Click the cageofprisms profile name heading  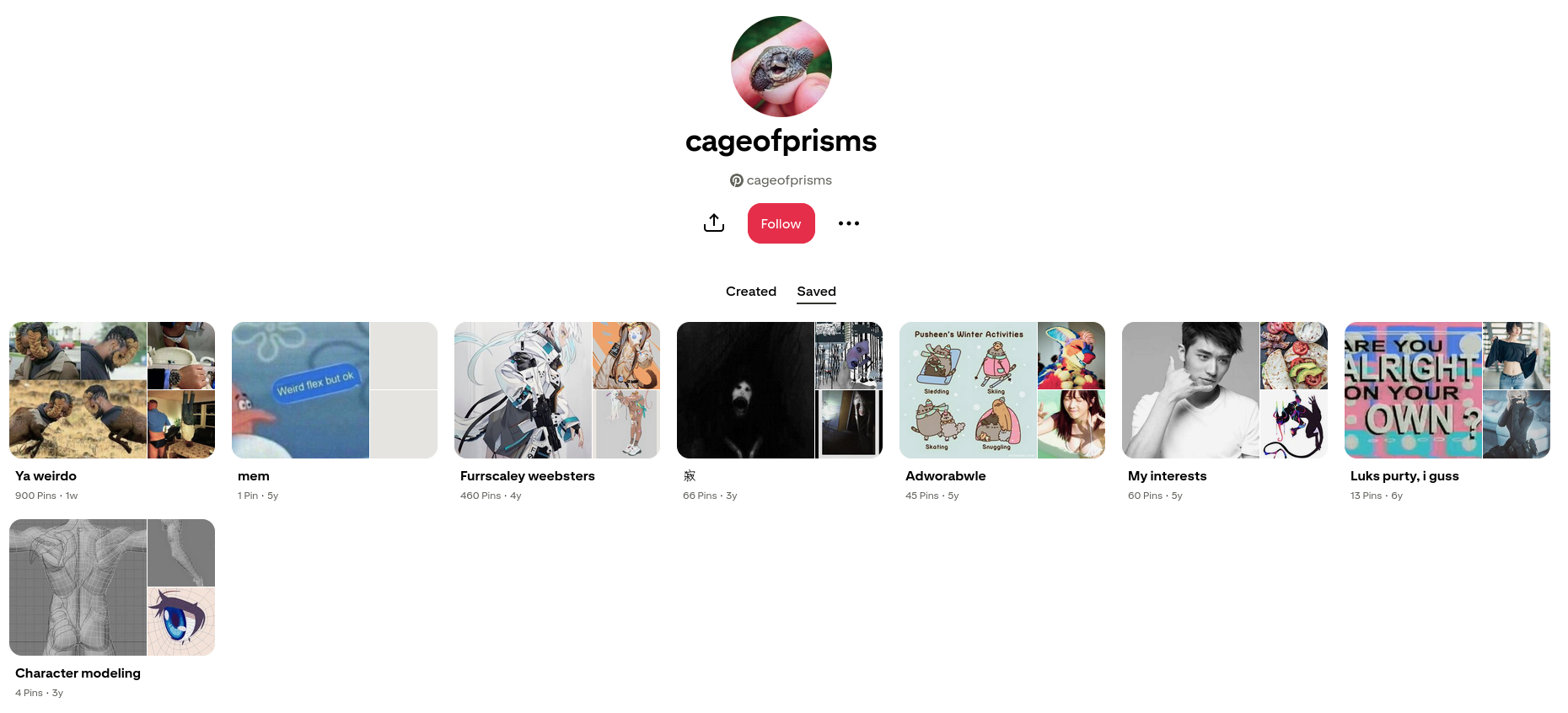[781, 141]
